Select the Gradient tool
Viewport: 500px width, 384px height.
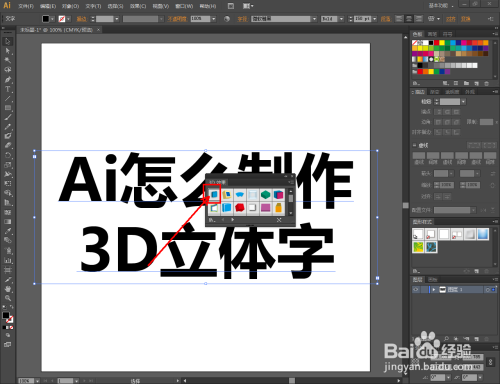(8, 222)
